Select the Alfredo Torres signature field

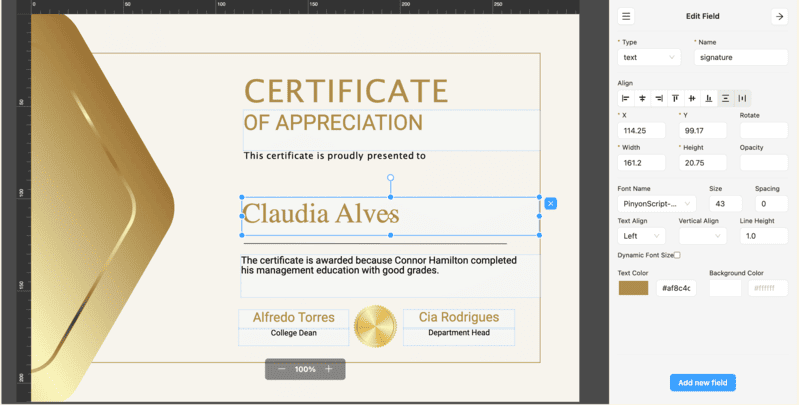tap(294, 318)
